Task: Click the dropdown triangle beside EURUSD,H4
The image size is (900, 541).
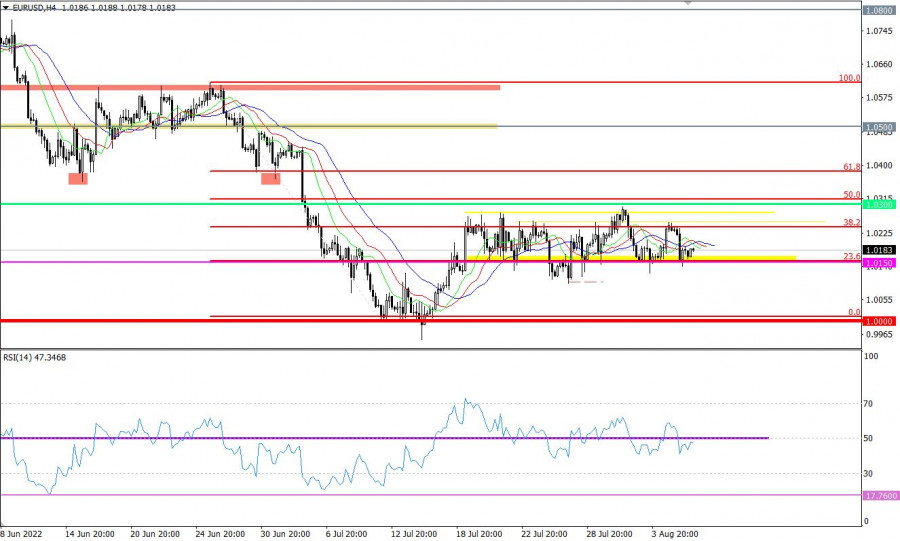Action: (x=5, y=6)
